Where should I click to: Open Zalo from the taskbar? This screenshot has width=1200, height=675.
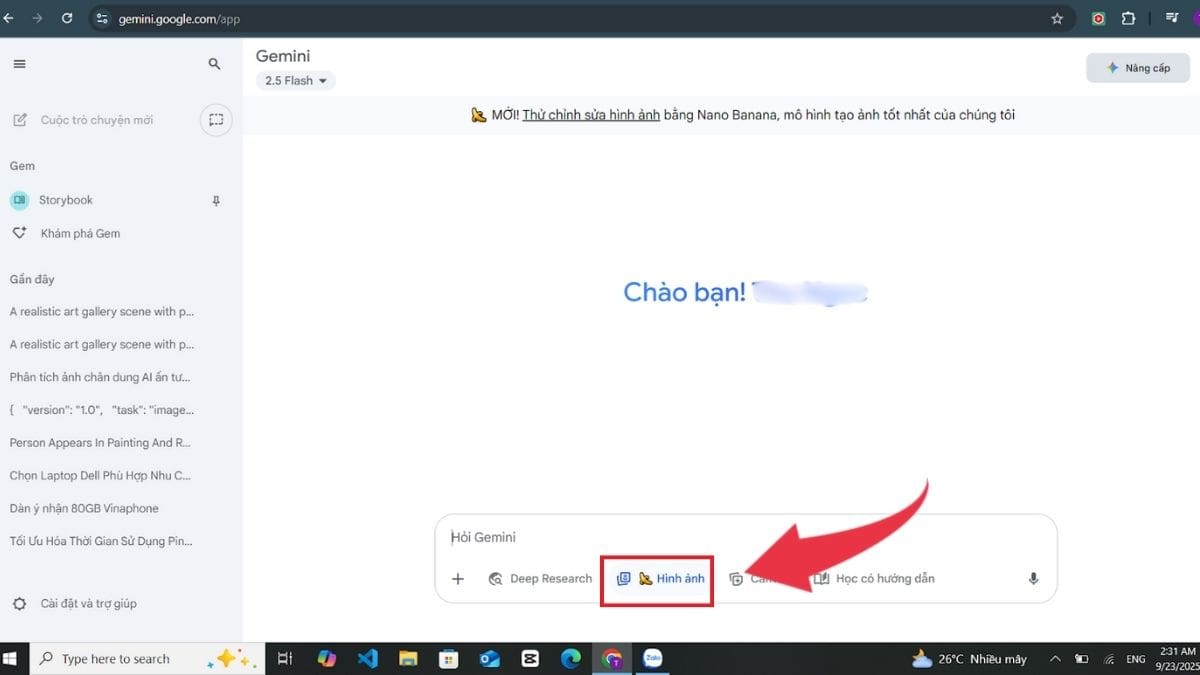click(x=653, y=659)
